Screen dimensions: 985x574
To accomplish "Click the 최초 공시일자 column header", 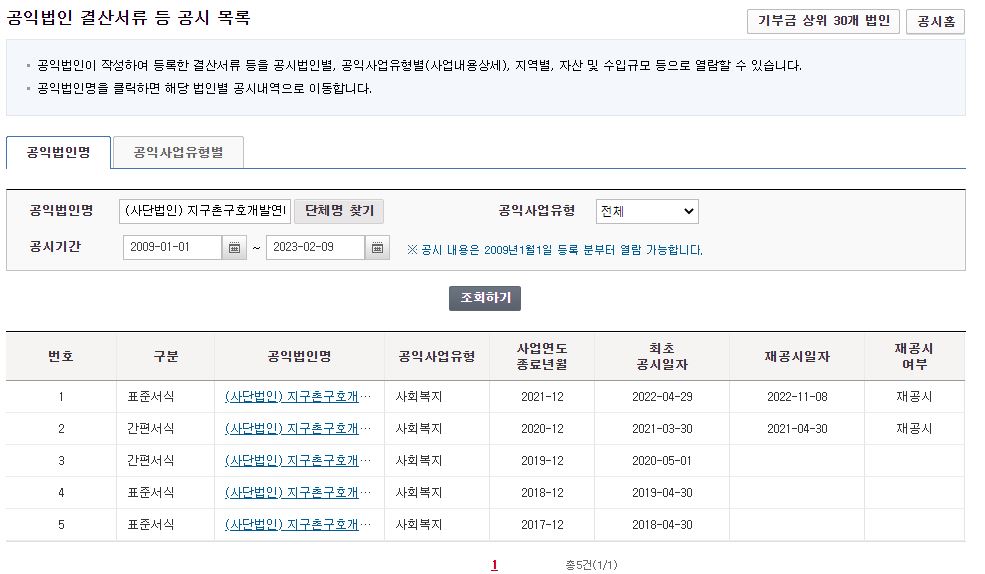I will tap(661, 356).
